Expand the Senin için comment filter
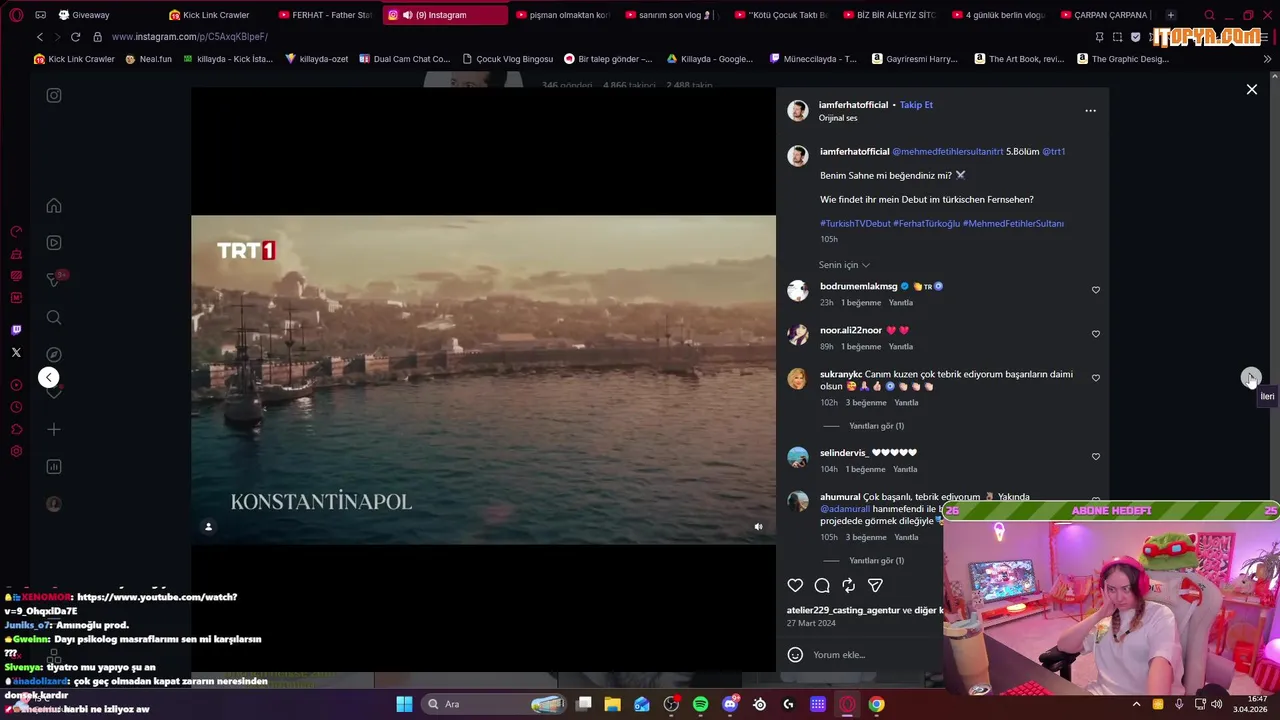The height and width of the screenshot is (720, 1280). point(845,265)
